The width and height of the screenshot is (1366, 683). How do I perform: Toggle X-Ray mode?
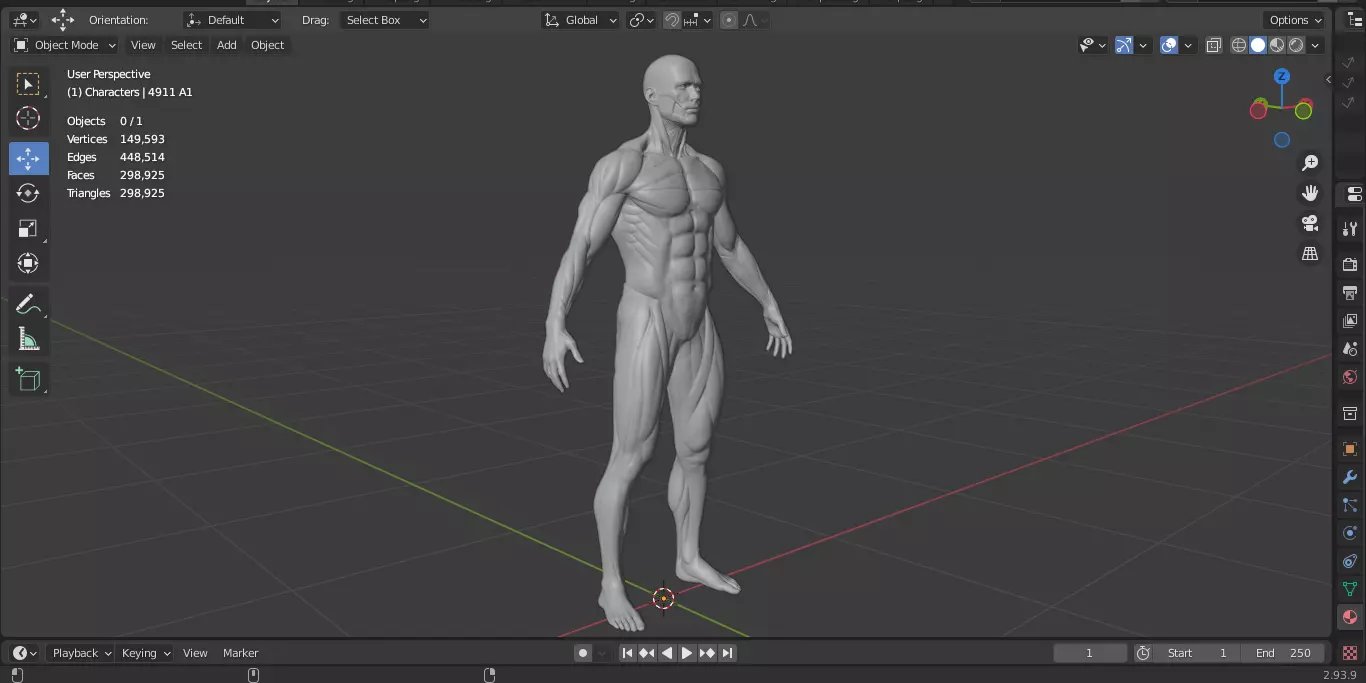coord(1214,45)
